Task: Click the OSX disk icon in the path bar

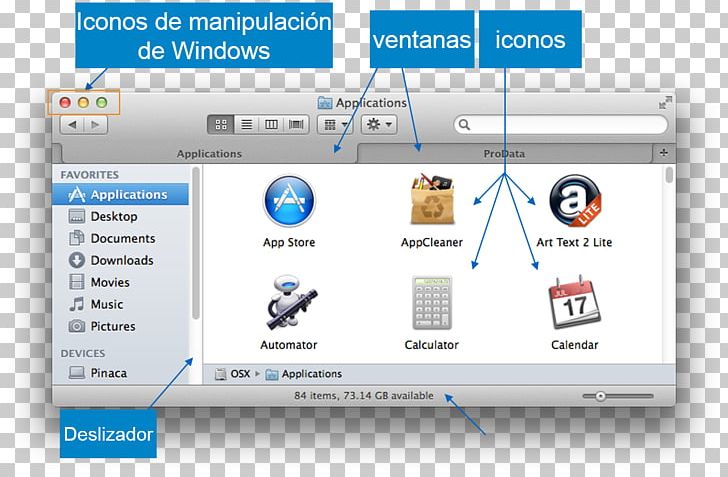Action: 221,374
